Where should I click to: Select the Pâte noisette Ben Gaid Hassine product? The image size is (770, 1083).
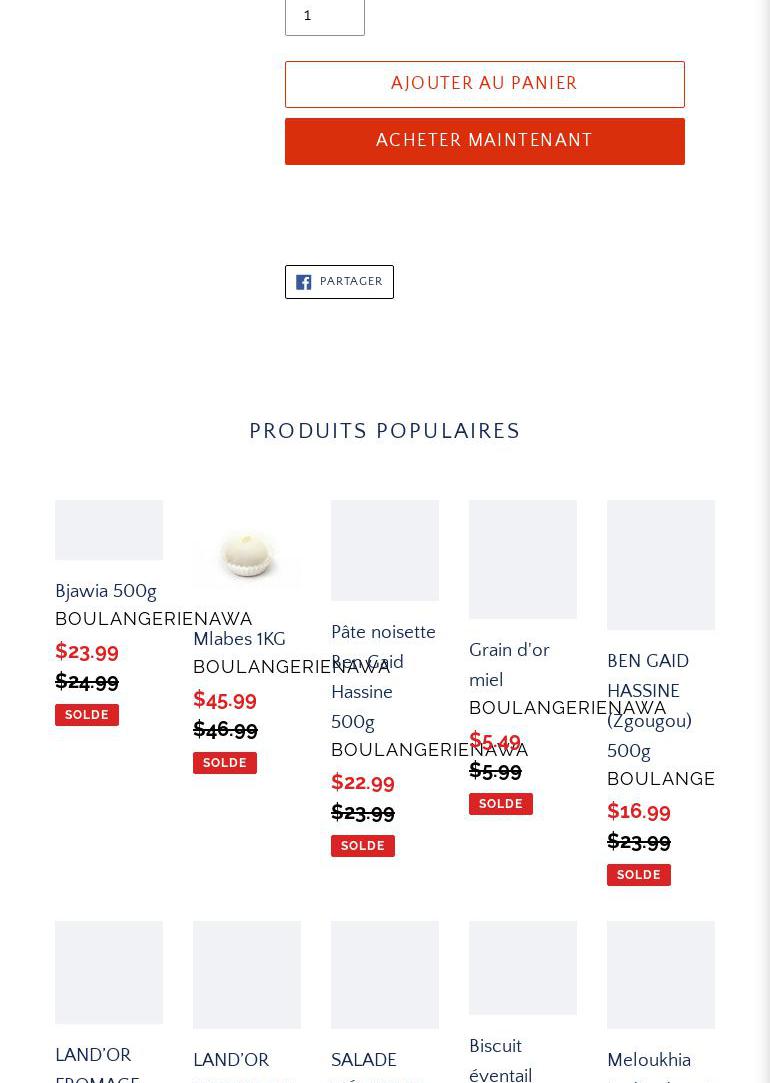click(x=383, y=677)
